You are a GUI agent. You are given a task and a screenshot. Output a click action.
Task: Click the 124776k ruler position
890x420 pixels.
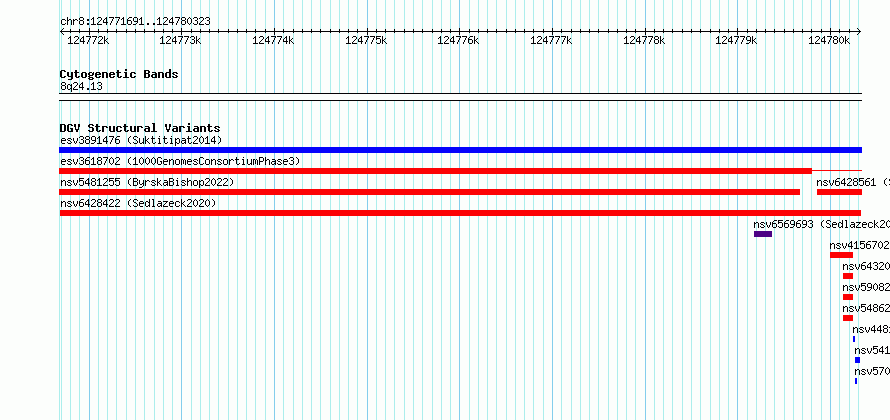(459, 40)
